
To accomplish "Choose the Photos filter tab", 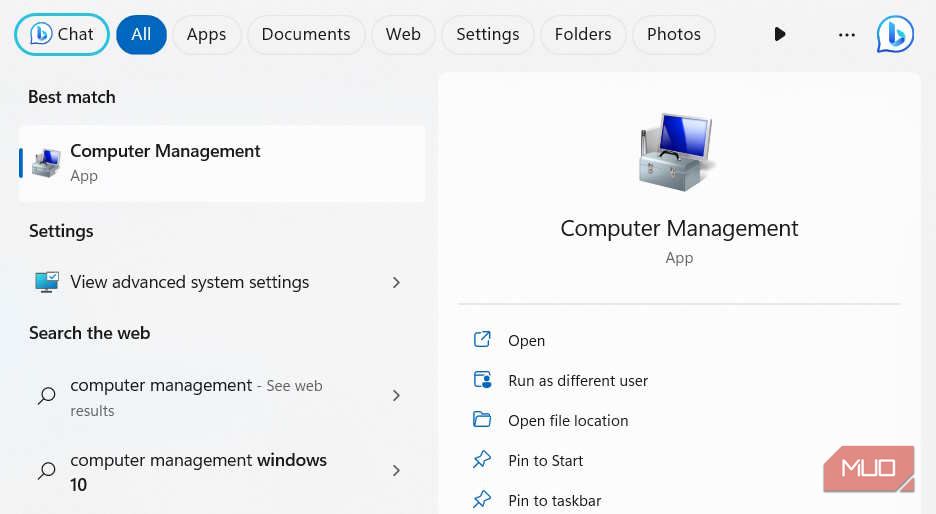I will click(673, 34).
